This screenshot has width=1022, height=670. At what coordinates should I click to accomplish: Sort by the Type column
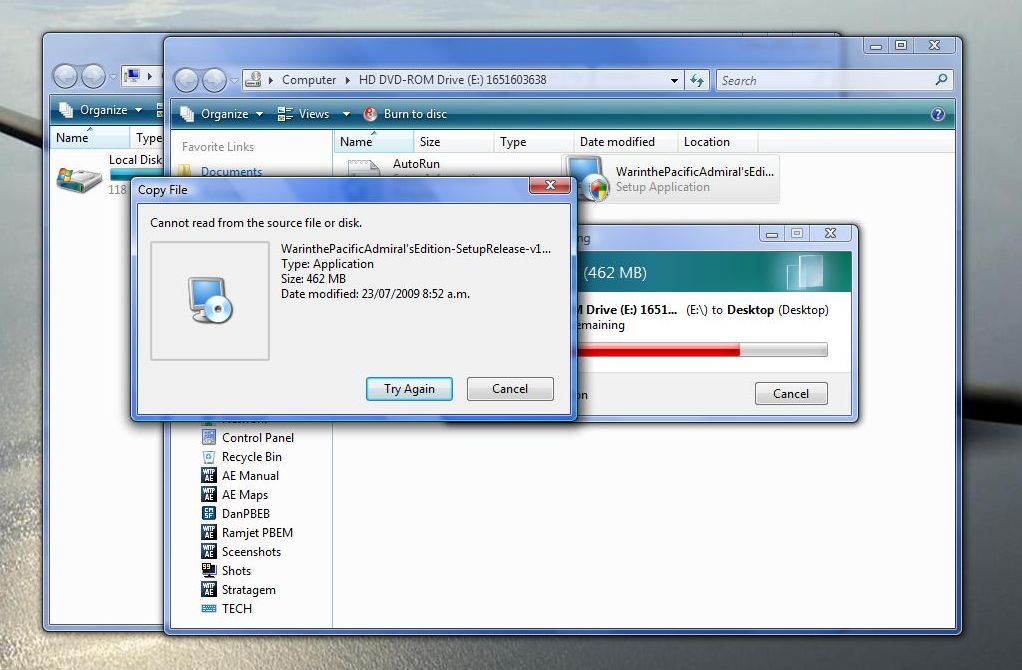(533, 141)
